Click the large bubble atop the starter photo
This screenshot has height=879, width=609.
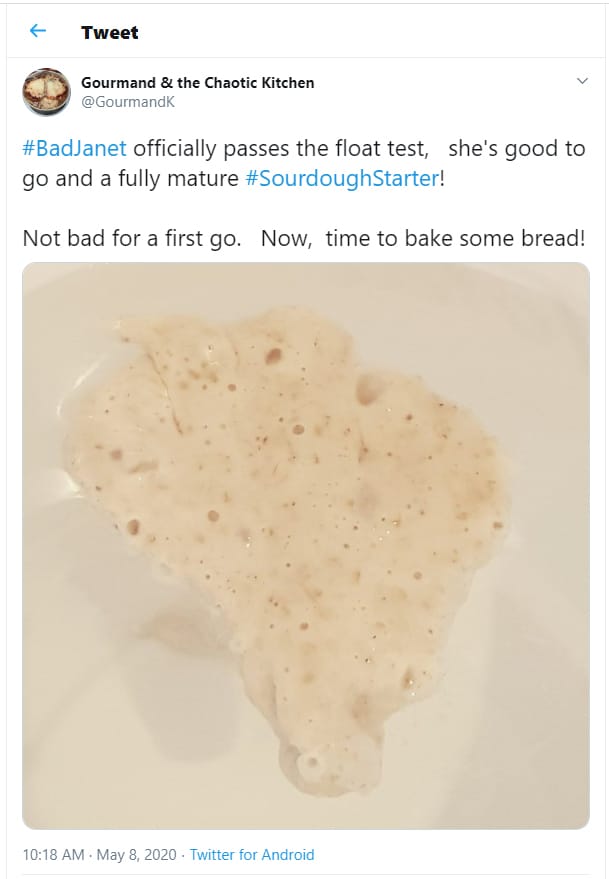(368, 390)
